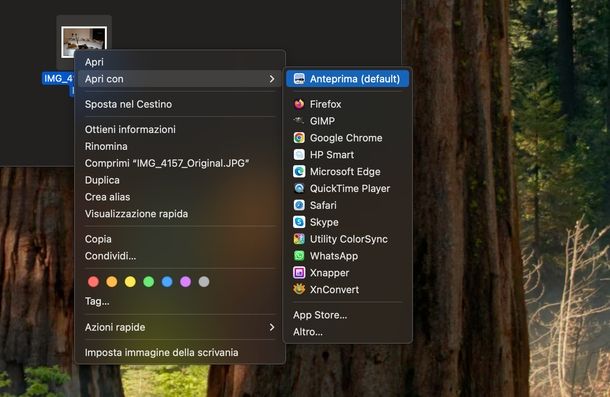Image resolution: width=610 pixels, height=397 pixels.
Task: Apply the red tag color
Action: (x=93, y=281)
